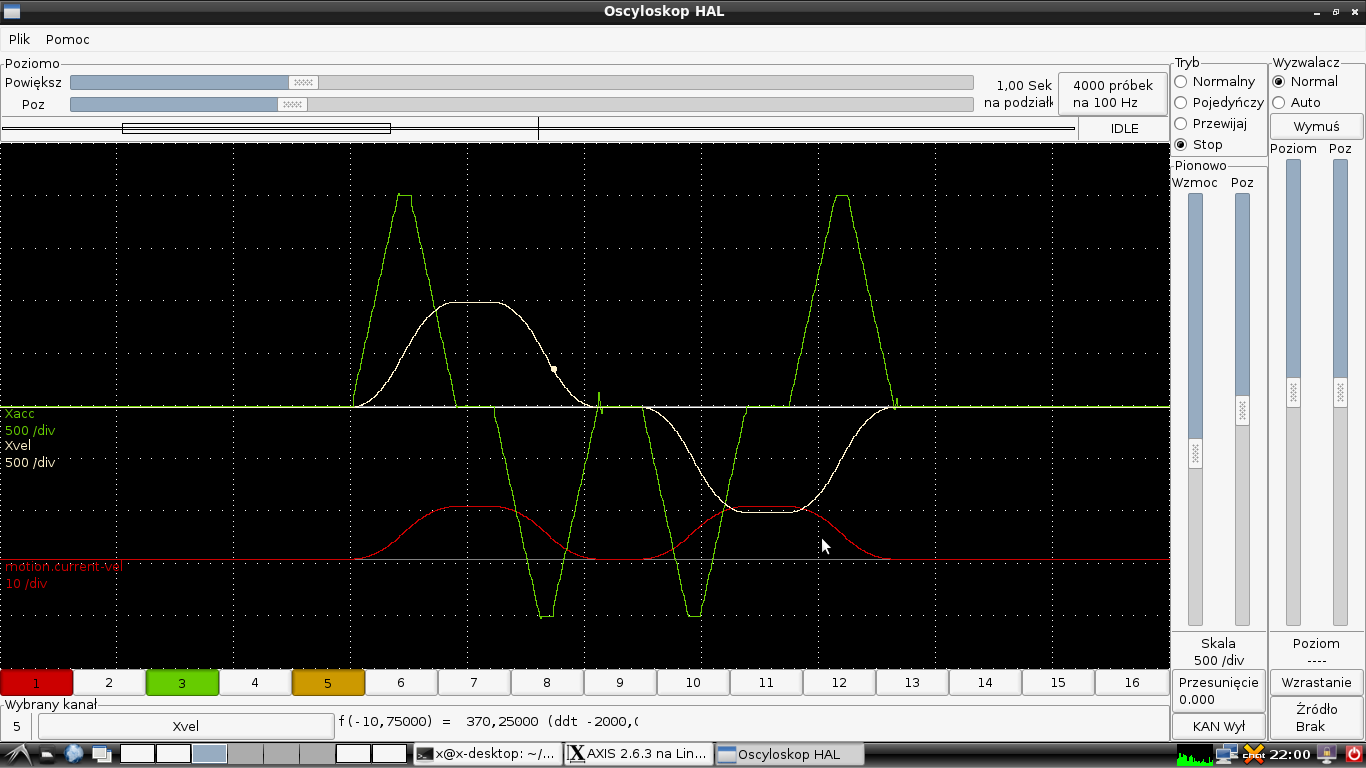Click the lock screen icon
Viewport: 1366px width, 768px height.
click(x=1327, y=754)
